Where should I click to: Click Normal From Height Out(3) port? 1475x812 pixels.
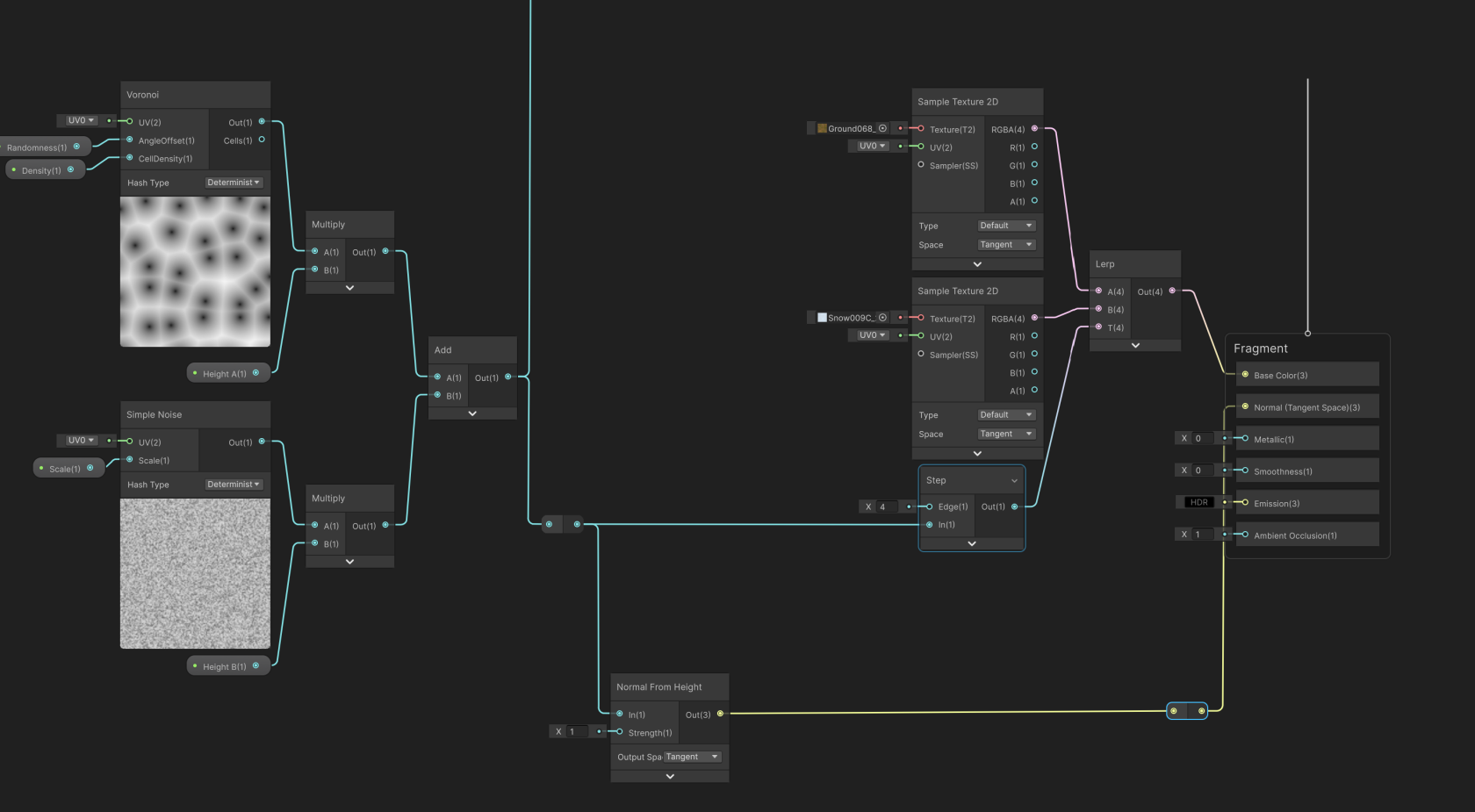click(x=720, y=714)
